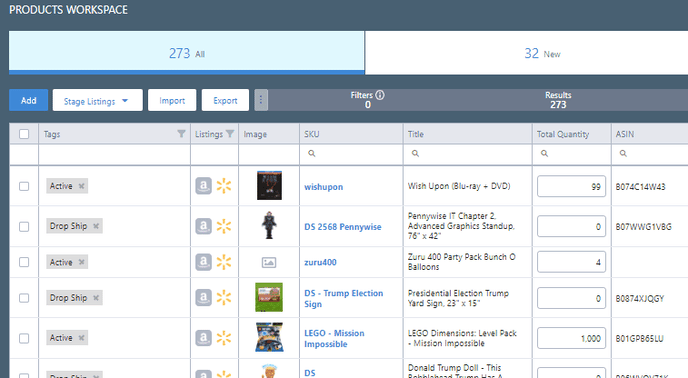Click Walmart icon in wishupon row
This screenshot has height=378, width=688.
[x=224, y=186]
